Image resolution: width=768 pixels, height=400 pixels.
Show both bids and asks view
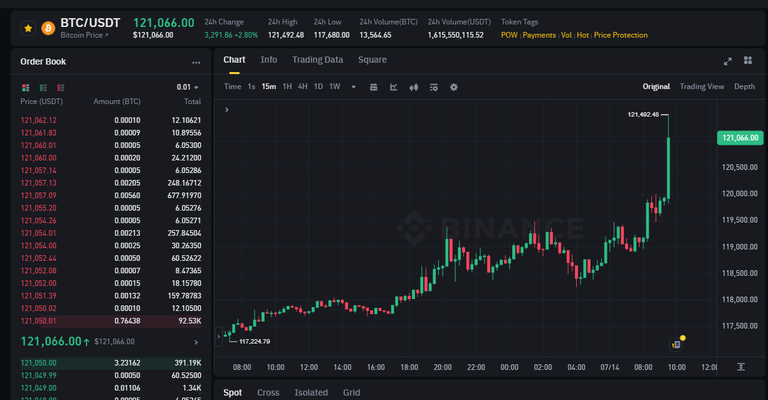(x=25, y=88)
